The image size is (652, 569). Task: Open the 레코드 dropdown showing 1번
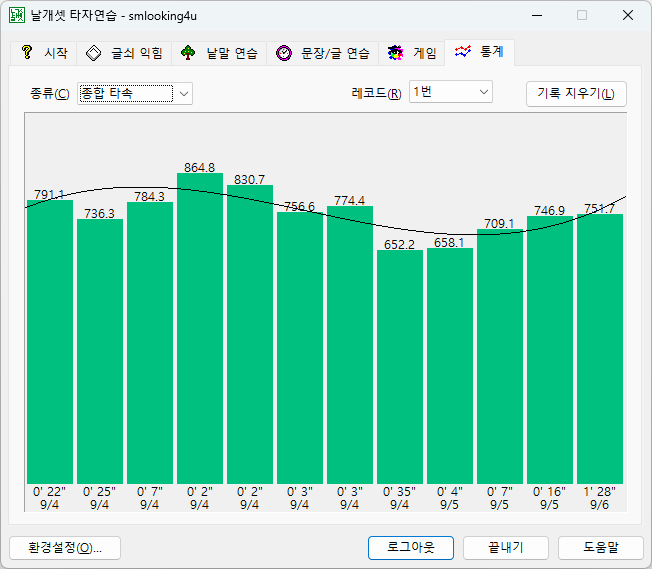(x=451, y=92)
